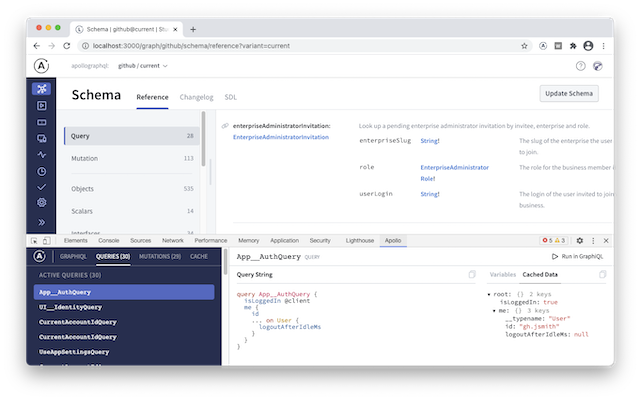Open the EnterpriseAdministratorRole! type link

coord(454,173)
